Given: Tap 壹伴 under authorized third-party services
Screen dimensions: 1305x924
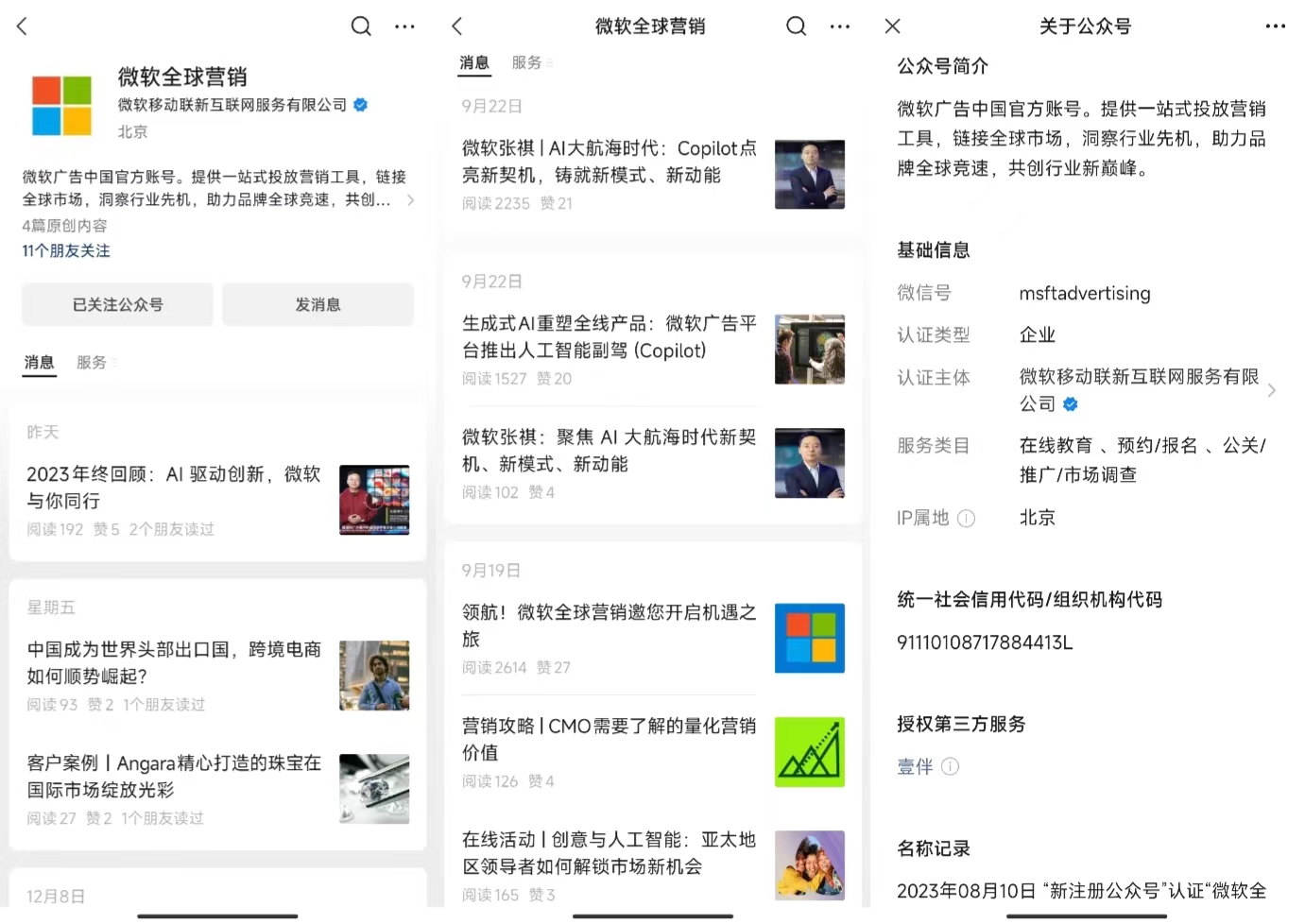Looking at the screenshot, I should (x=913, y=766).
